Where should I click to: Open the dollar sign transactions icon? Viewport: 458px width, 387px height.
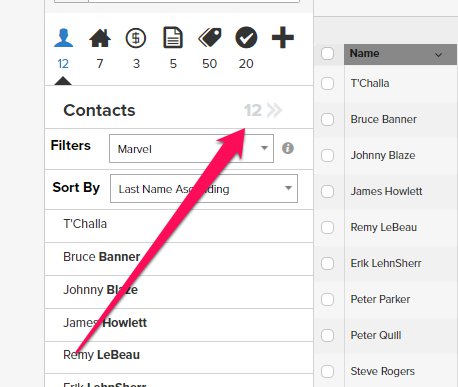(136, 38)
